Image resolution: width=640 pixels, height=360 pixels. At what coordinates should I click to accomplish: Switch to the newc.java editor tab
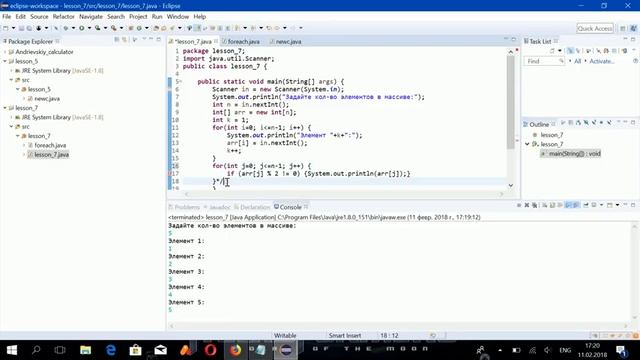click(x=287, y=42)
